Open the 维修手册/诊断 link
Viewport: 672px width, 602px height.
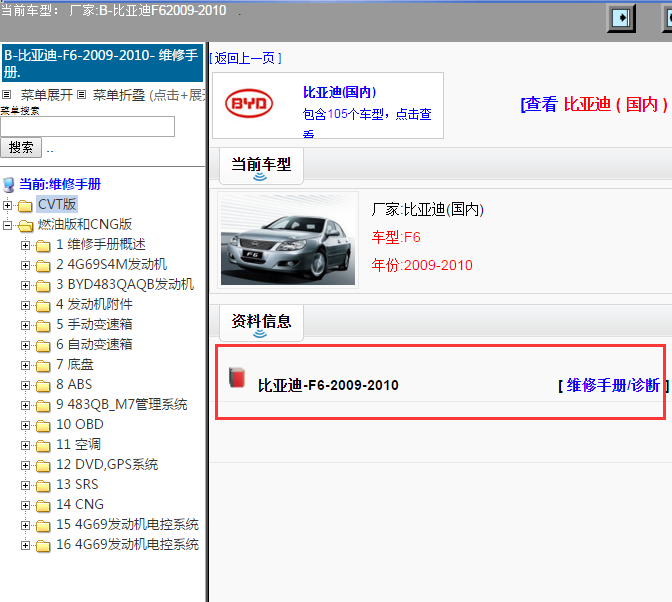pos(613,385)
